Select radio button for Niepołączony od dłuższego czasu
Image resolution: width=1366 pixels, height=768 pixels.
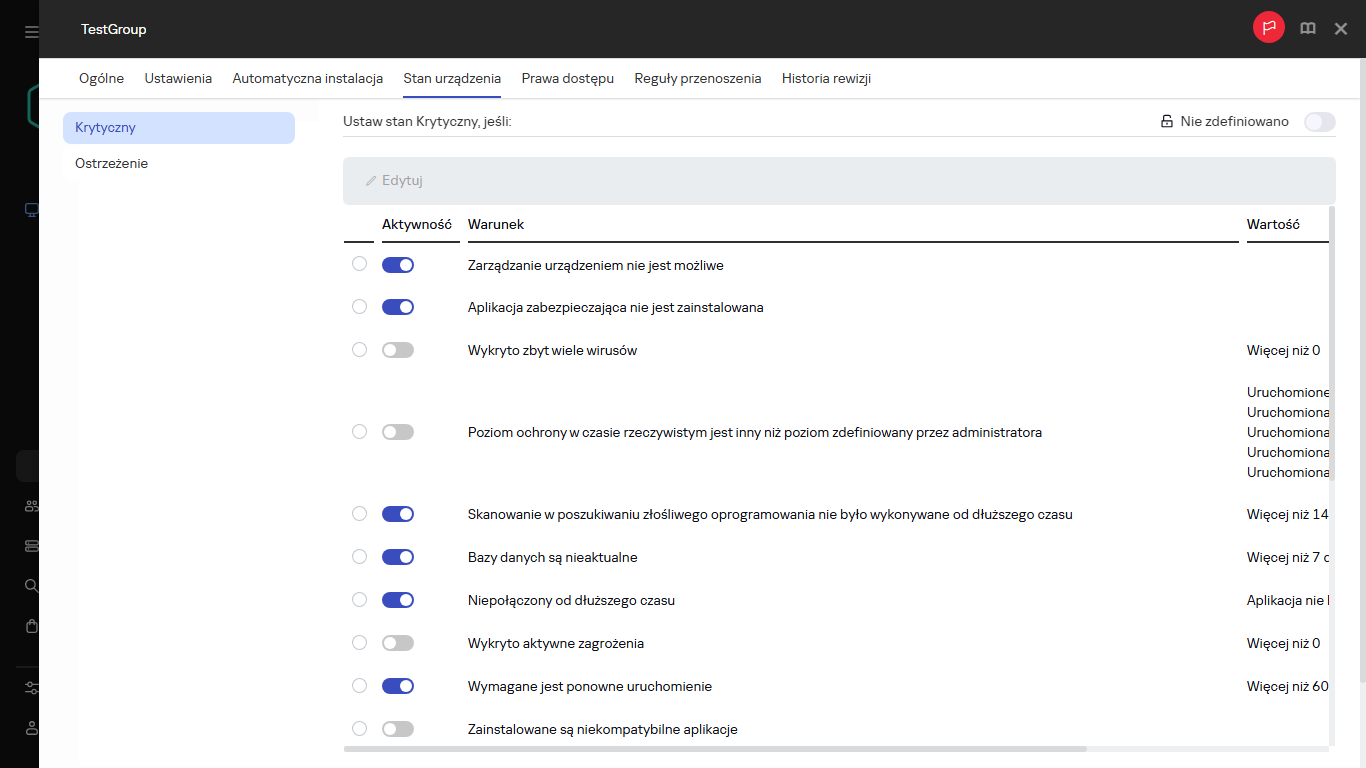(360, 600)
